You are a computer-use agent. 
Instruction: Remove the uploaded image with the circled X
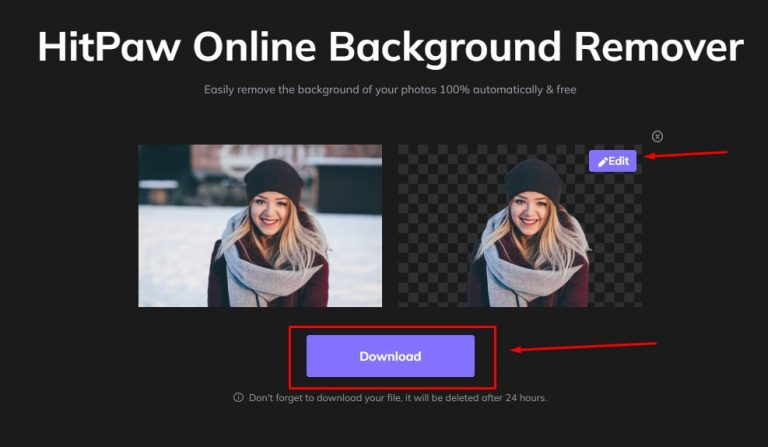[657, 137]
